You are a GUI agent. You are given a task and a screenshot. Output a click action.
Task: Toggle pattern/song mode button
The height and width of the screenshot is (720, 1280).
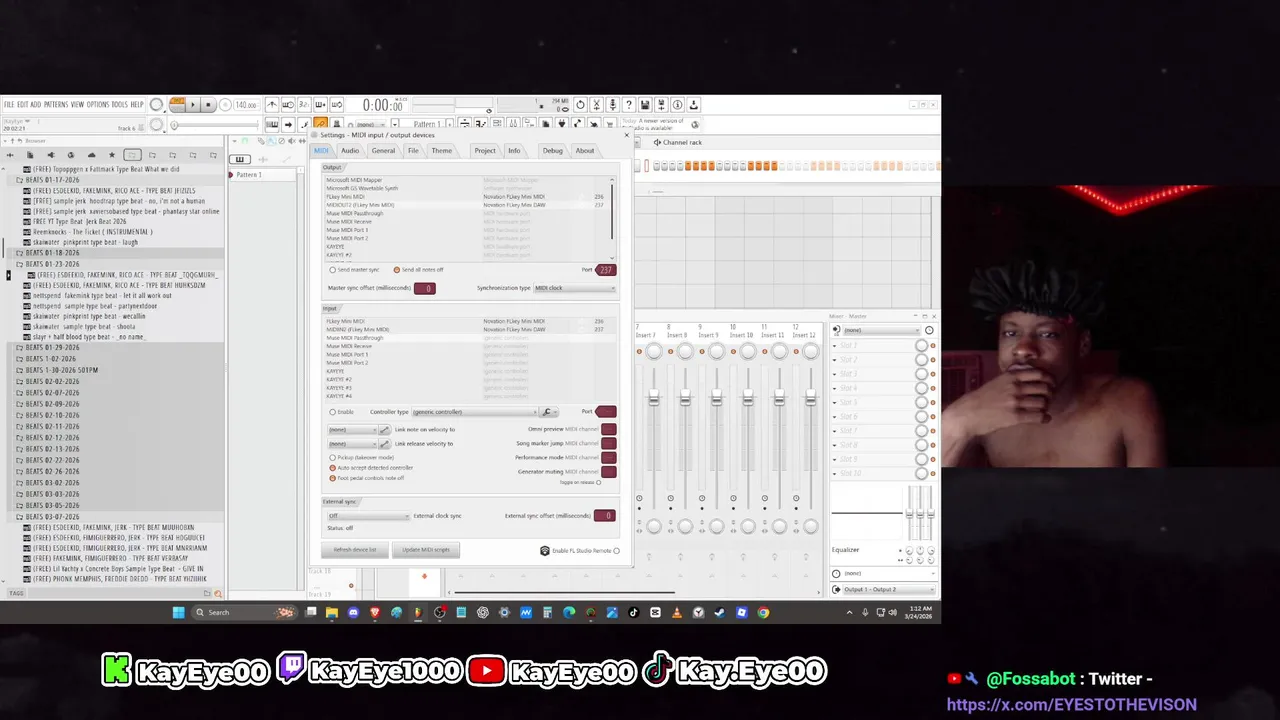coord(177,104)
